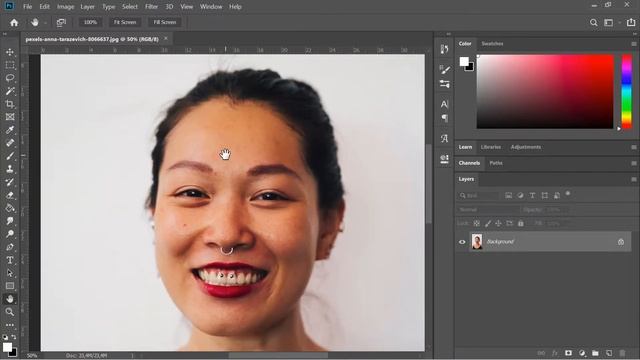Select the Rectangular Marquee tool
This screenshot has height=360, width=640.
pos(10,65)
